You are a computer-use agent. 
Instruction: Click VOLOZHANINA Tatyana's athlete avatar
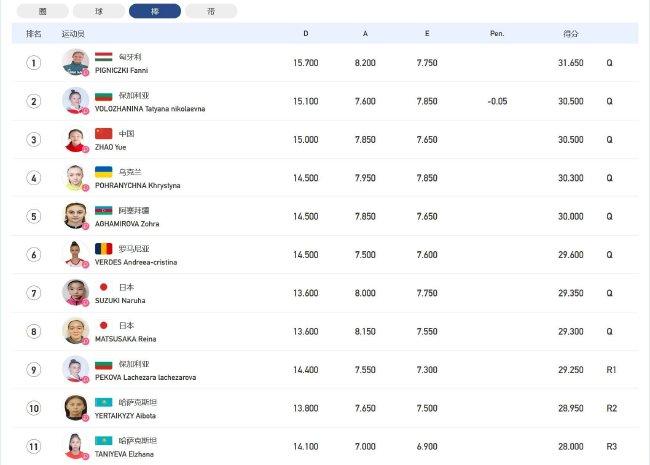click(75, 101)
